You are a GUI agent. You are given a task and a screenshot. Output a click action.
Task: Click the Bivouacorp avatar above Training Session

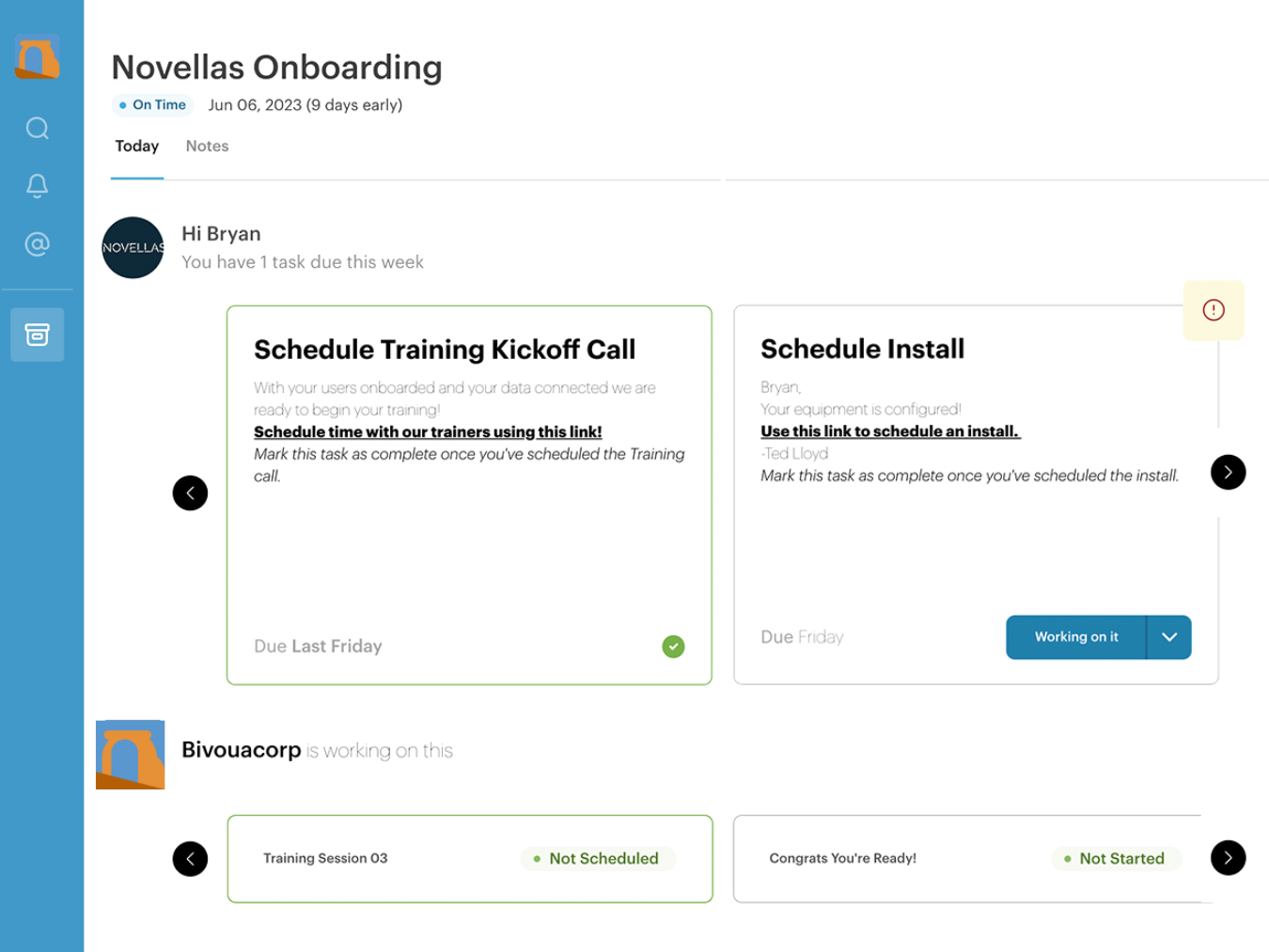(130, 755)
